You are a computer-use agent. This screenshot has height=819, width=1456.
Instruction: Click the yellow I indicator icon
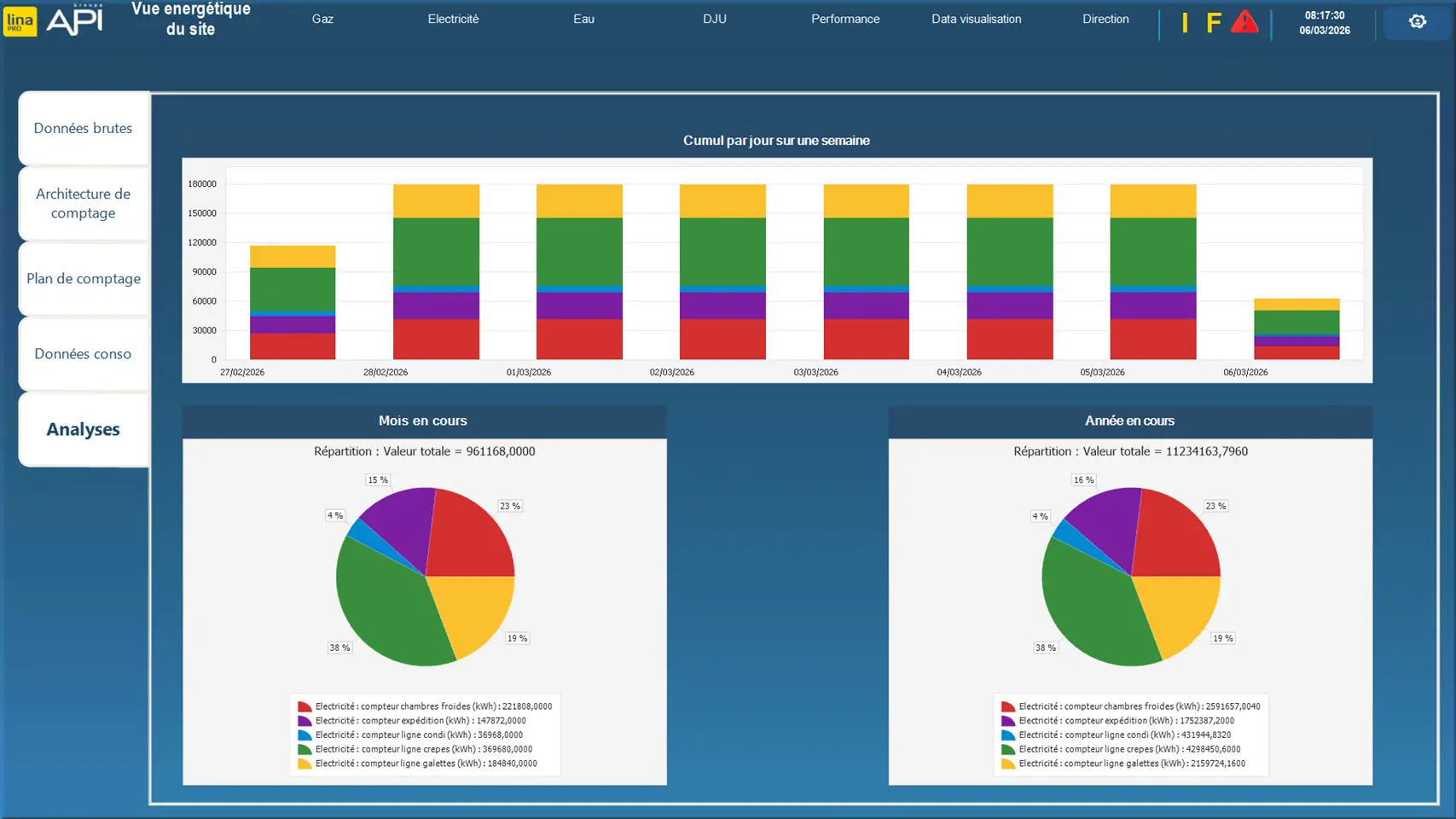1185,23
